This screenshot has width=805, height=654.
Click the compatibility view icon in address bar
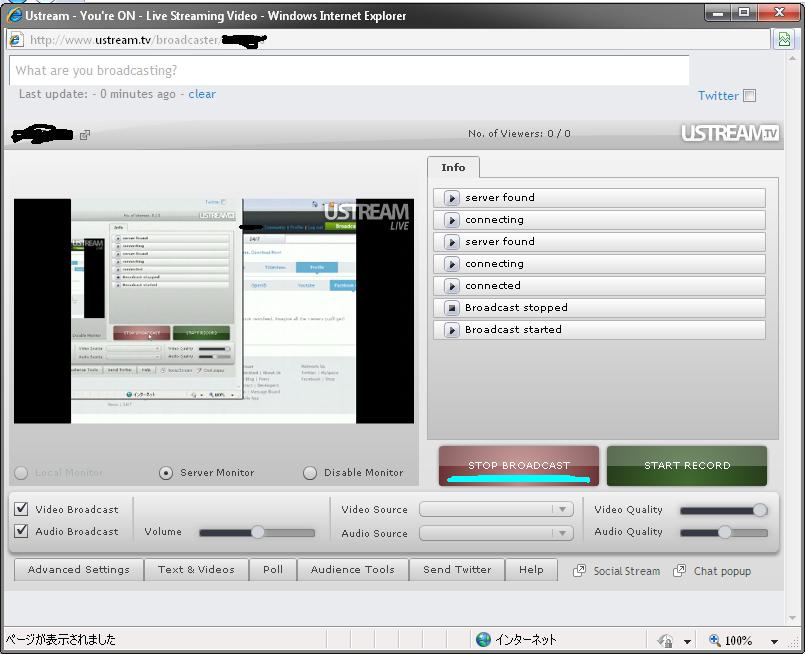784,40
